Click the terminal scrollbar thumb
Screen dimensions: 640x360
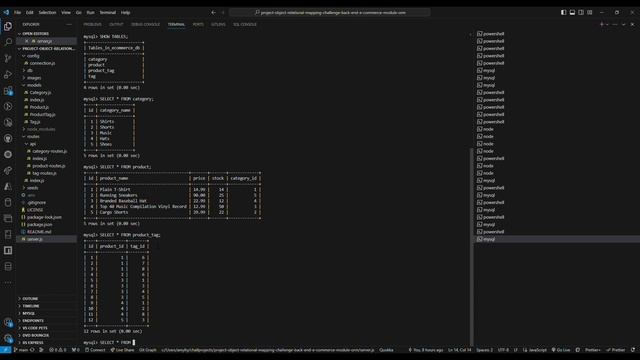point(472,247)
